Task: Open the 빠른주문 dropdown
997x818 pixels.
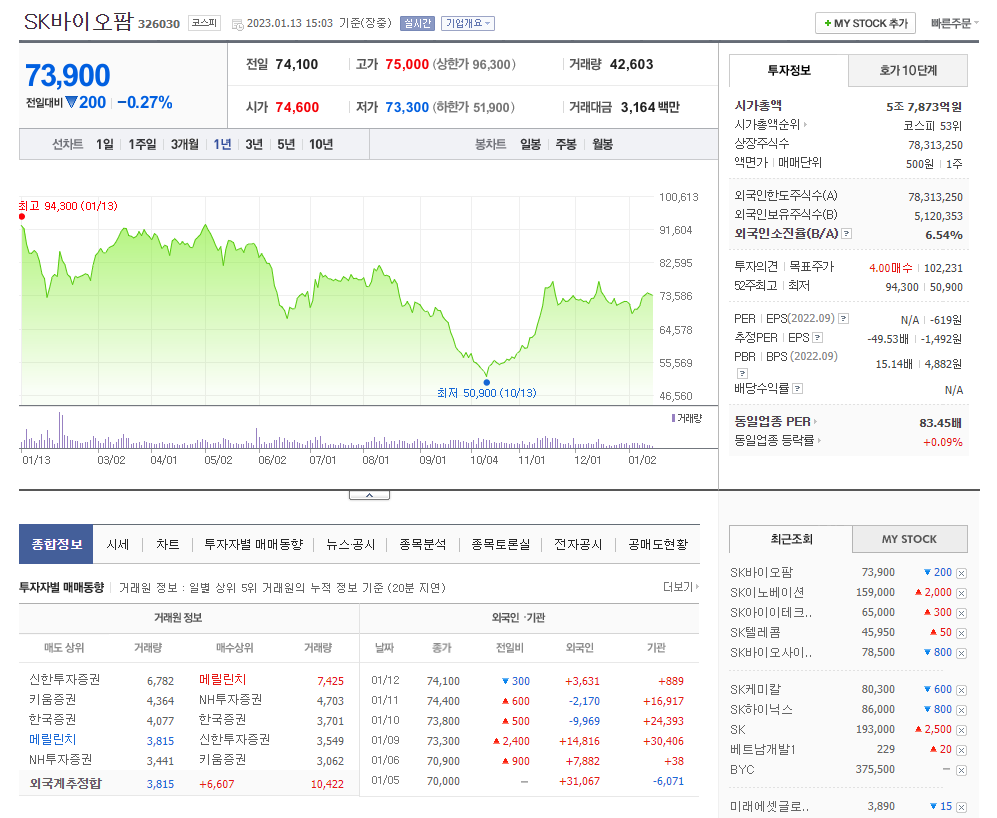Action: point(954,24)
